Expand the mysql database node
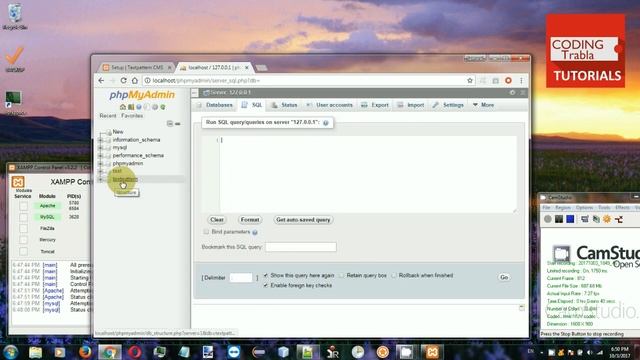640x360 pixels. point(100,148)
